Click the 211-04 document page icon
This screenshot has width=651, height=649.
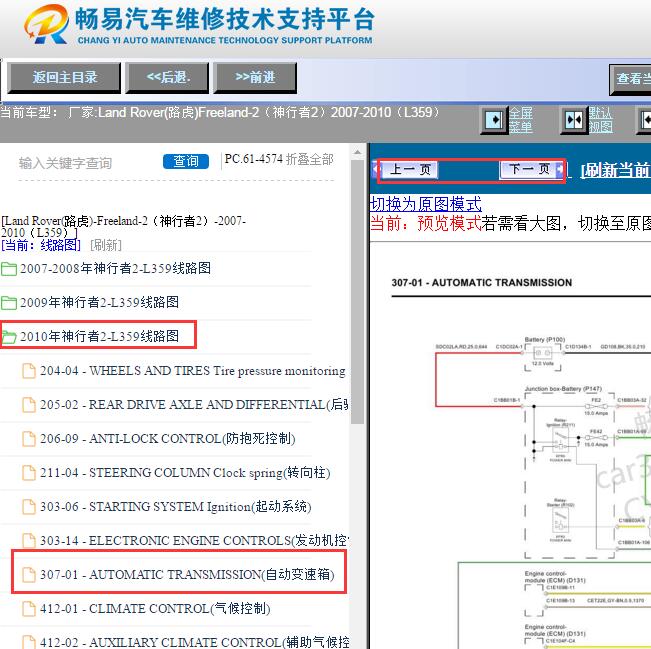(29, 473)
